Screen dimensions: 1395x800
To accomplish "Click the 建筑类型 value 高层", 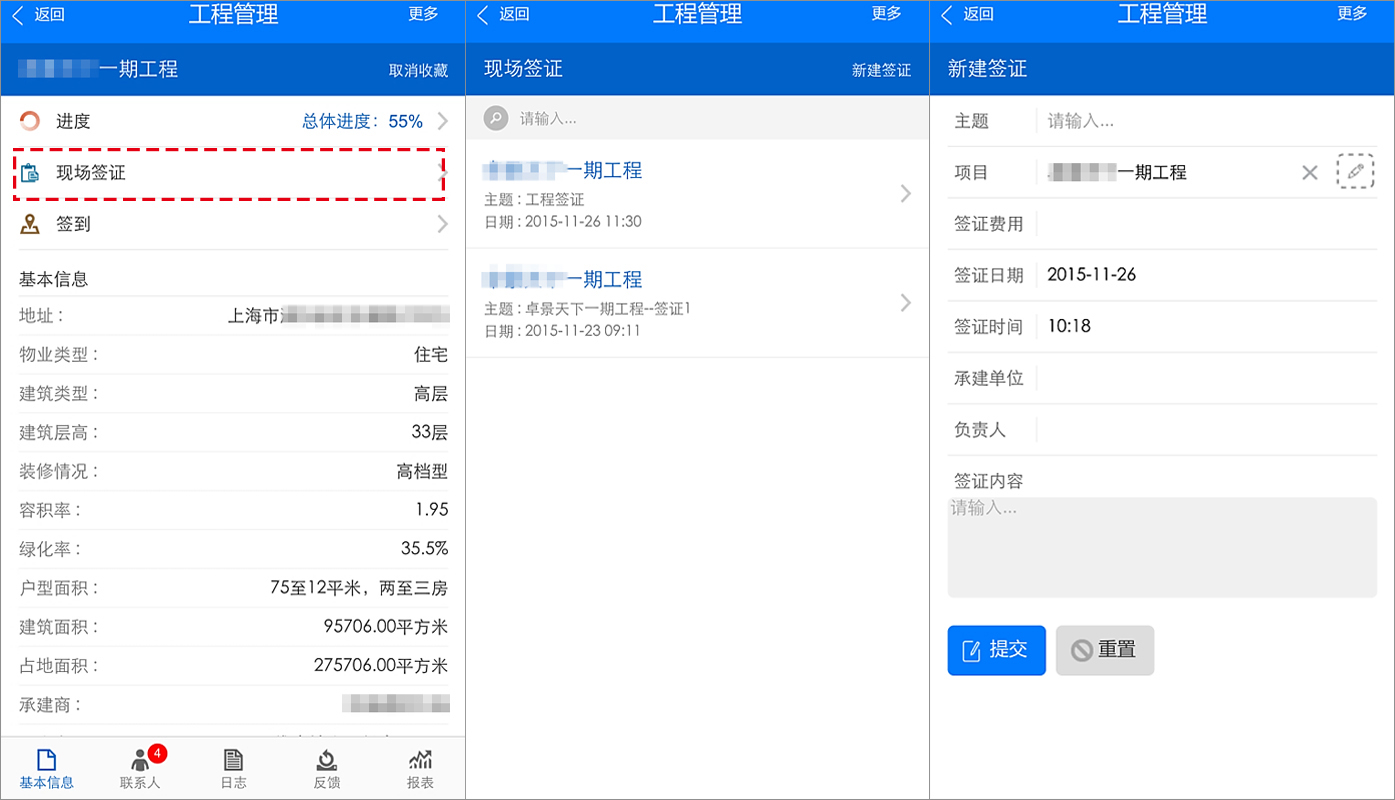I will [x=431, y=394].
